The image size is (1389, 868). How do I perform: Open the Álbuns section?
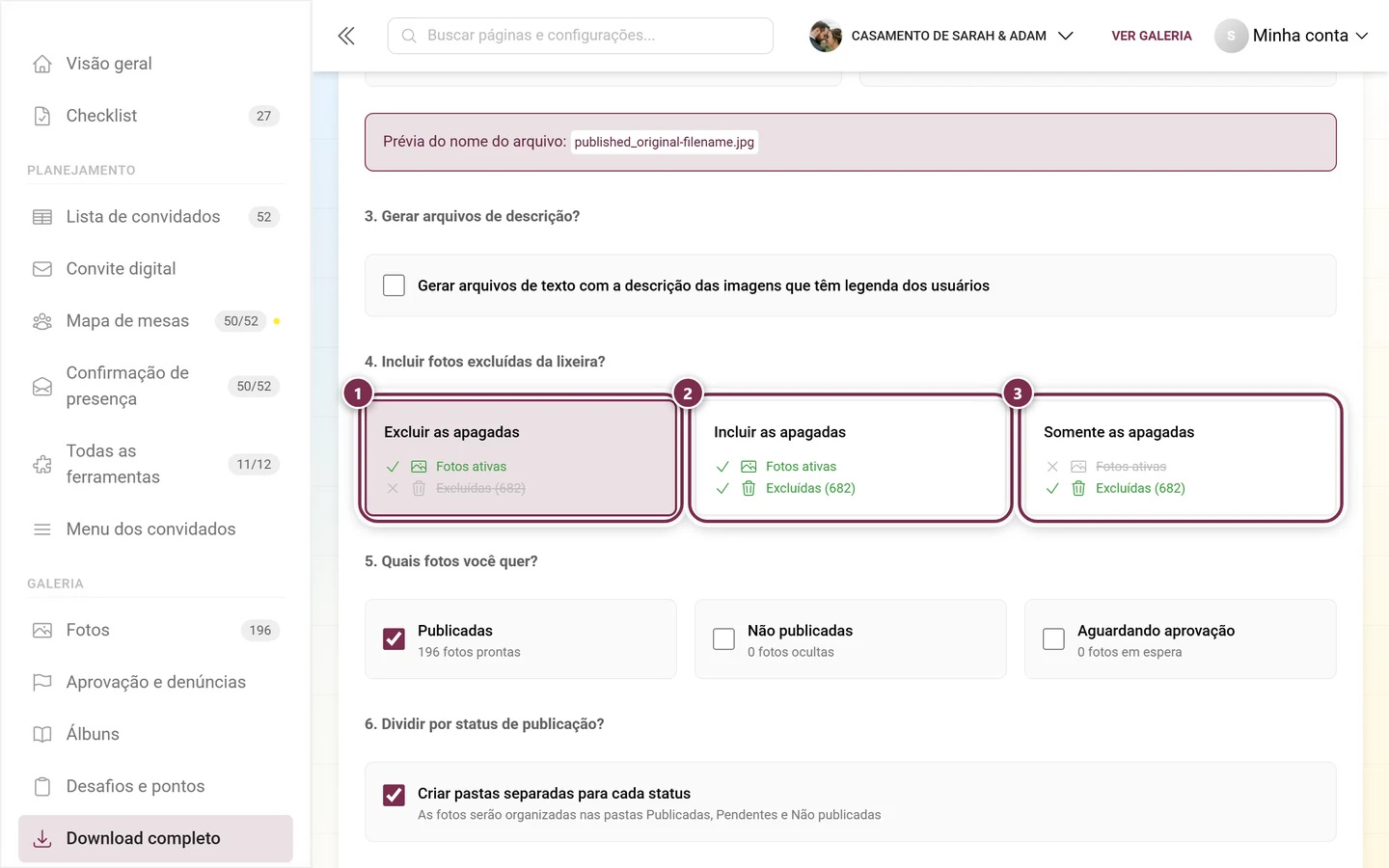(155, 735)
